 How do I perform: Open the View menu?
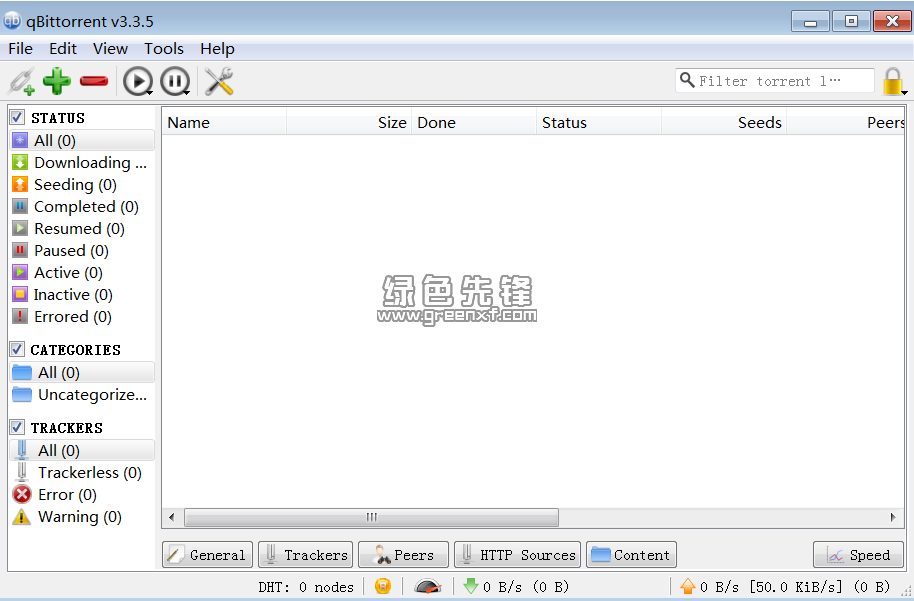pyautogui.click(x=110, y=49)
